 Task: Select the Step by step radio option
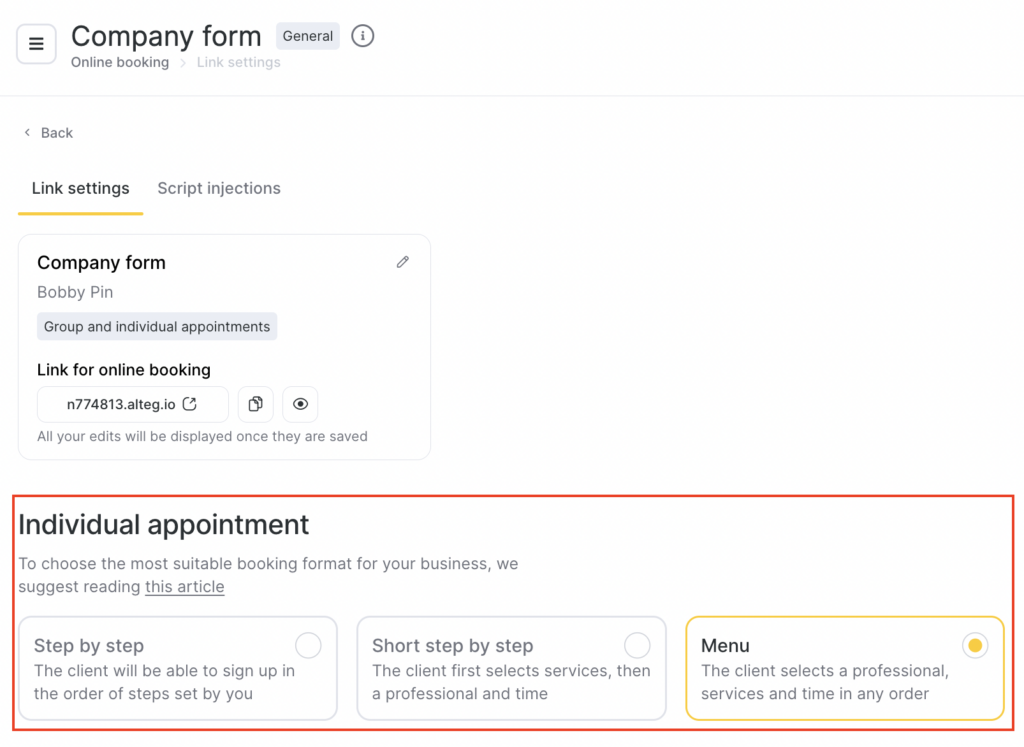point(308,645)
